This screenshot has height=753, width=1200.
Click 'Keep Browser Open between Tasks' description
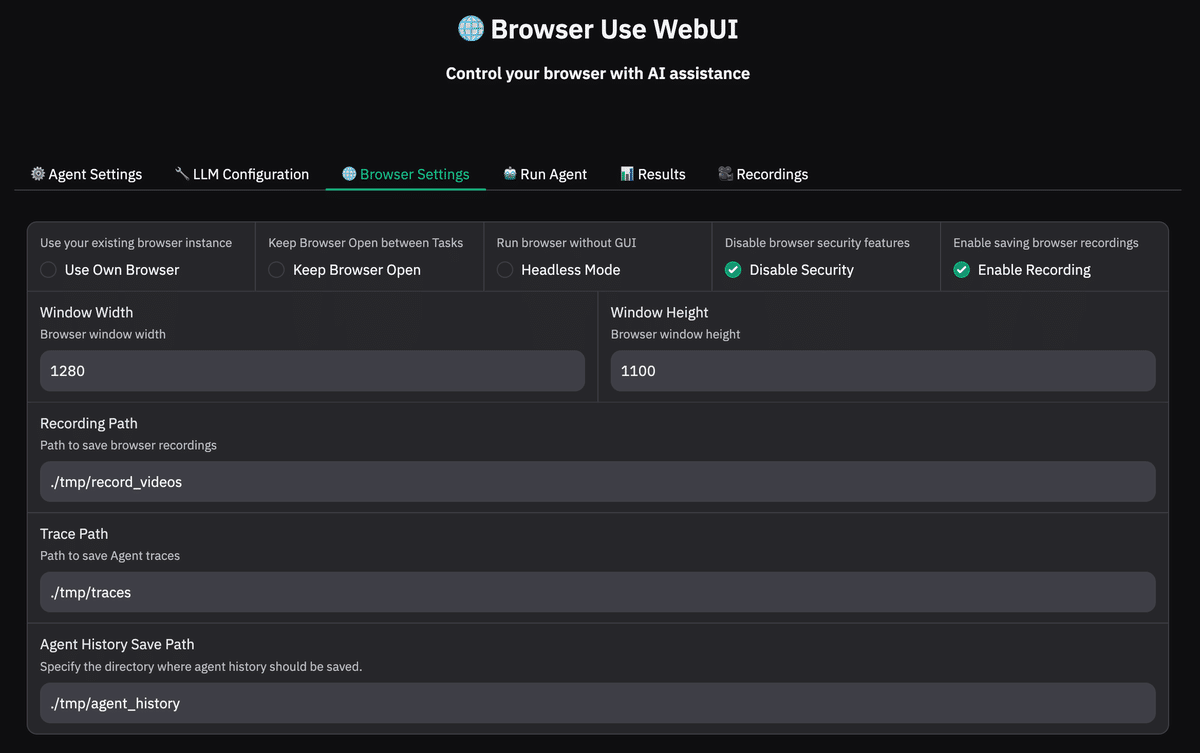366,243
